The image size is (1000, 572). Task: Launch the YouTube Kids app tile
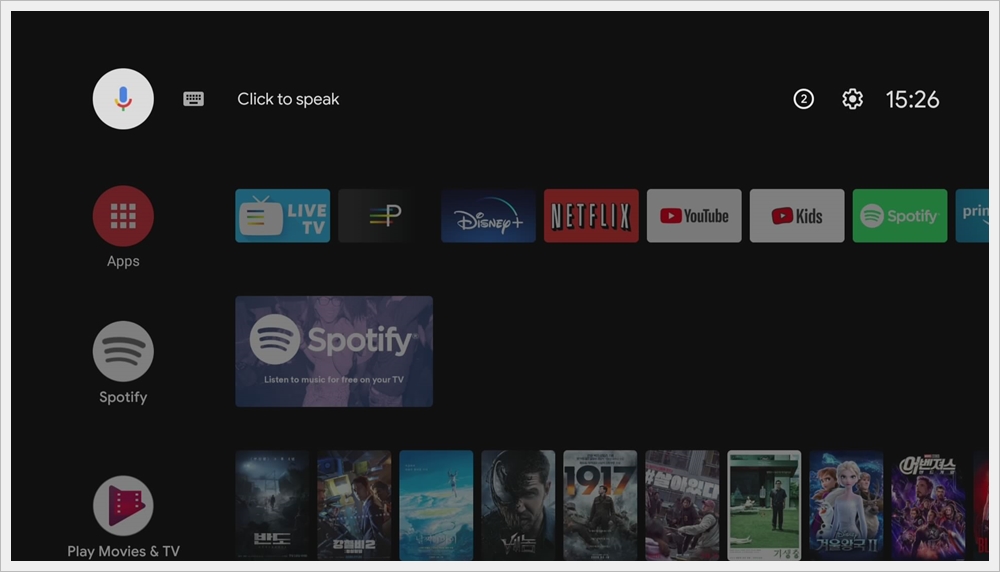click(797, 216)
